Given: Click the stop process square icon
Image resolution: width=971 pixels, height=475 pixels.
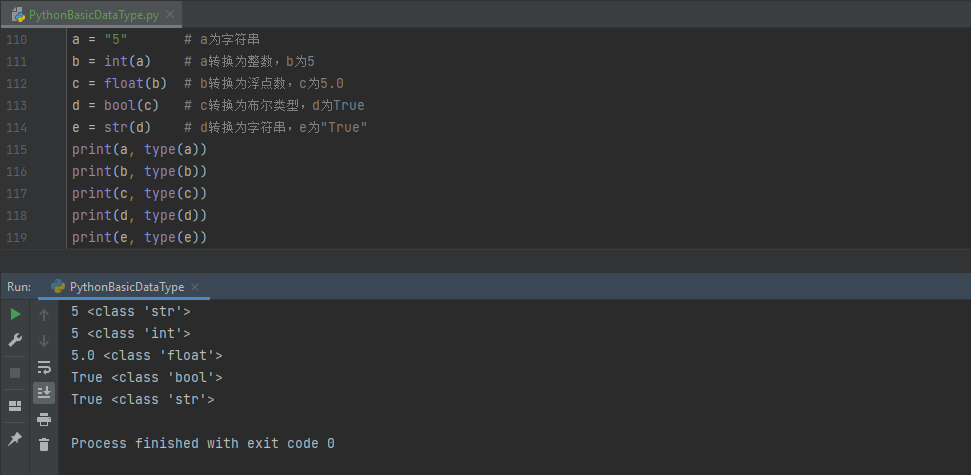Looking at the screenshot, I should pyautogui.click(x=15, y=373).
